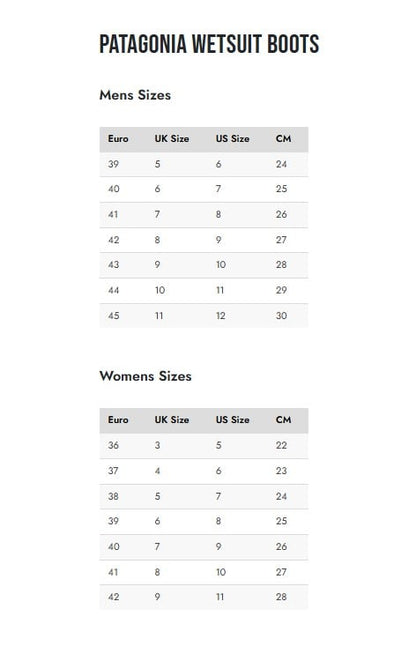Click mens US size 10 cell
Screen dimensions: 416x646
click(221, 265)
